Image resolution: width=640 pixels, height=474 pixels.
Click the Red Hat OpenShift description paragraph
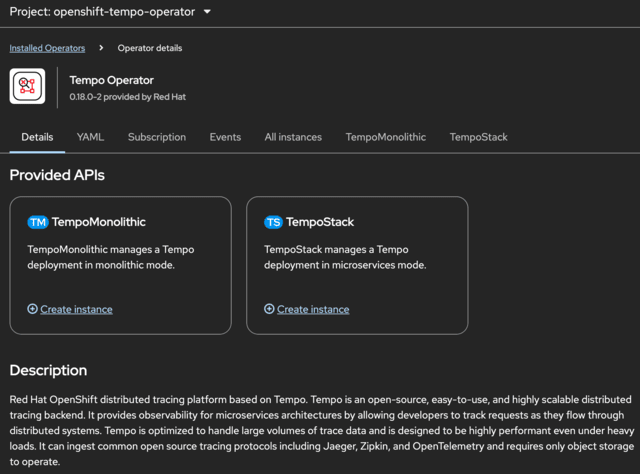click(322, 430)
